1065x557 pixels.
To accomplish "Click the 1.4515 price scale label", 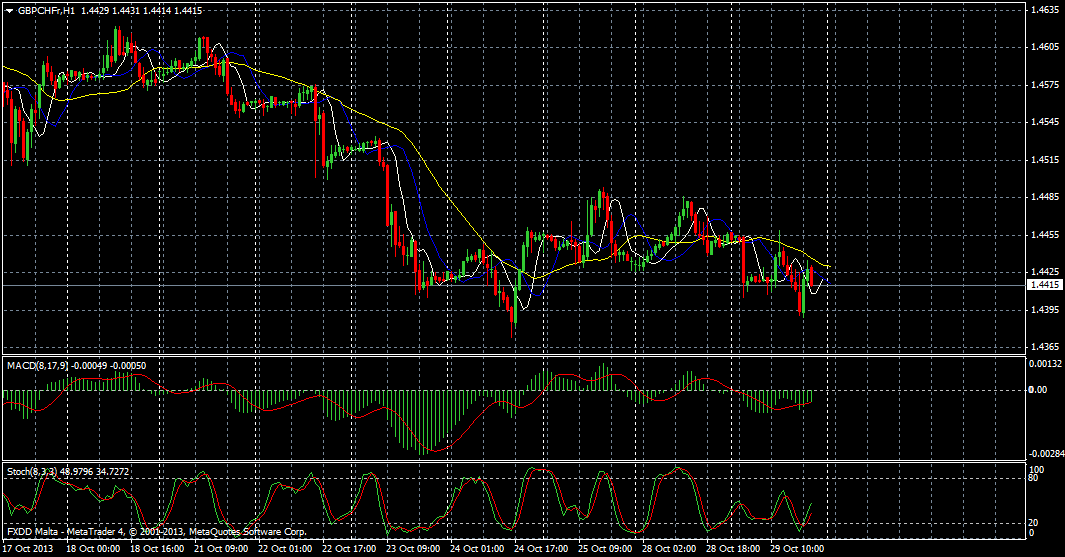I will click(x=1043, y=160).
